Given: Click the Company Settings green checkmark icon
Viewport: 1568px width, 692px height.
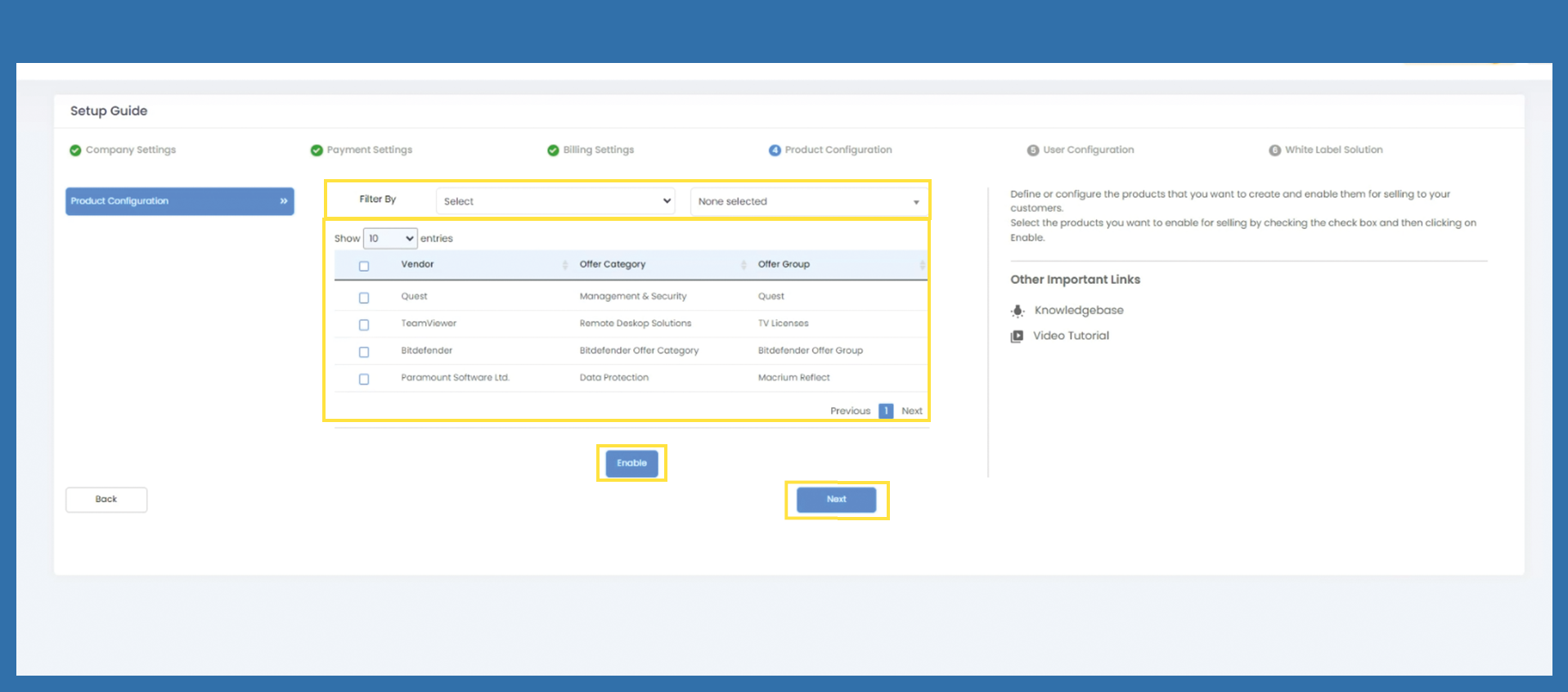Looking at the screenshot, I should pyautogui.click(x=75, y=151).
